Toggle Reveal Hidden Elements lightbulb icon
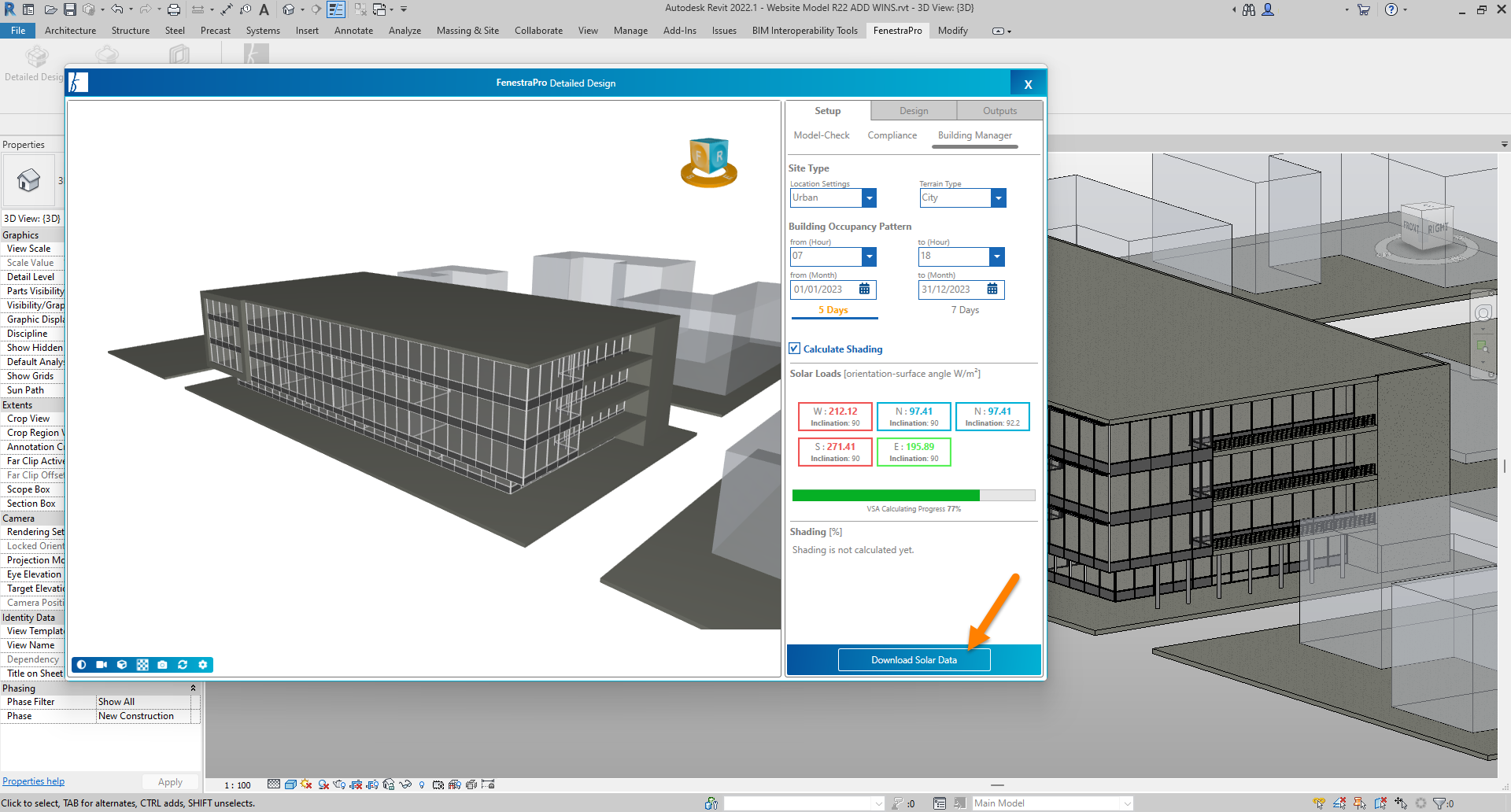Screen dimensions: 1511x812 coord(422,784)
